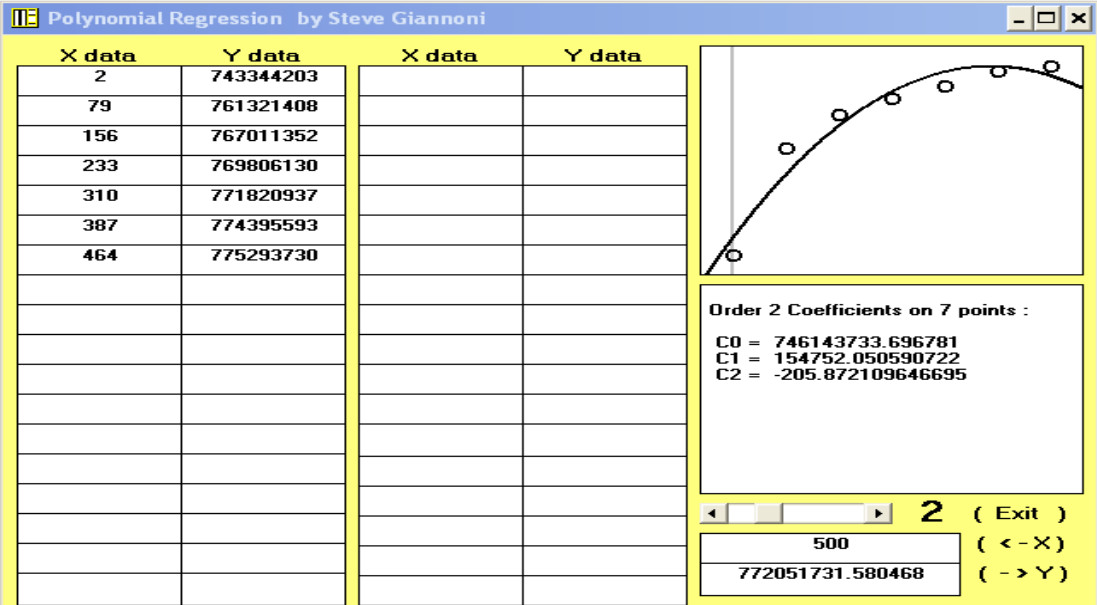Click the lowest data point circle on the graph

click(x=733, y=255)
